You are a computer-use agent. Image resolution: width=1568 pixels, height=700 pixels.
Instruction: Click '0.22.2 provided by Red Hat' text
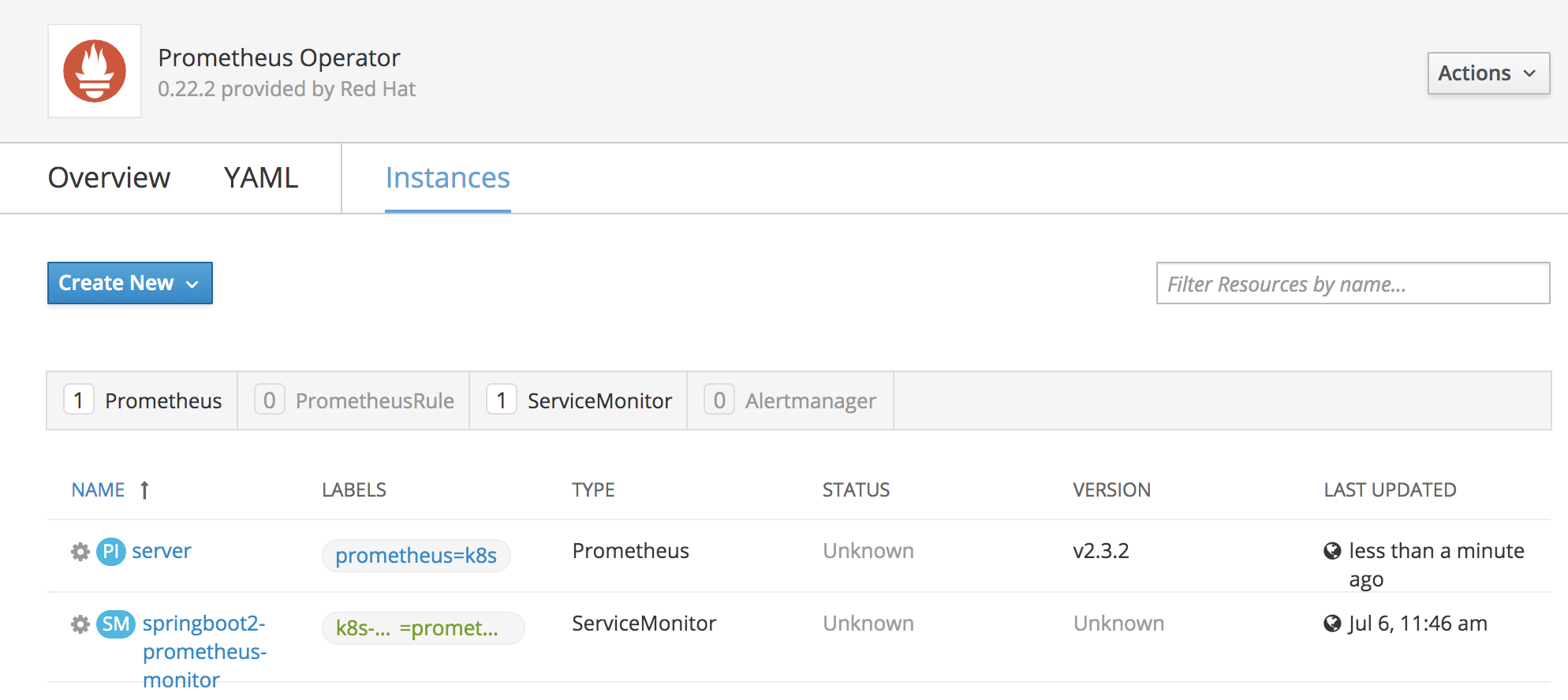286,89
